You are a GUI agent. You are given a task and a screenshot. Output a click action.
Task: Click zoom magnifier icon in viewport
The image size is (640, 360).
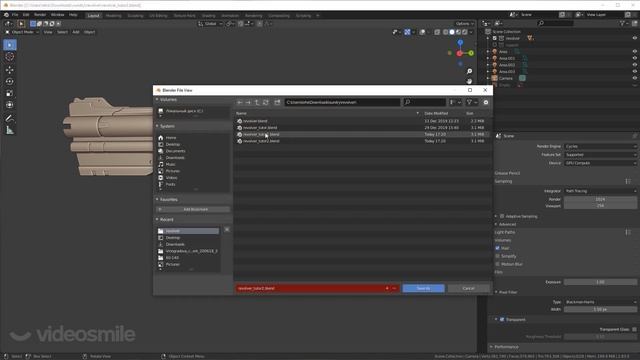click(x=469, y=71)
